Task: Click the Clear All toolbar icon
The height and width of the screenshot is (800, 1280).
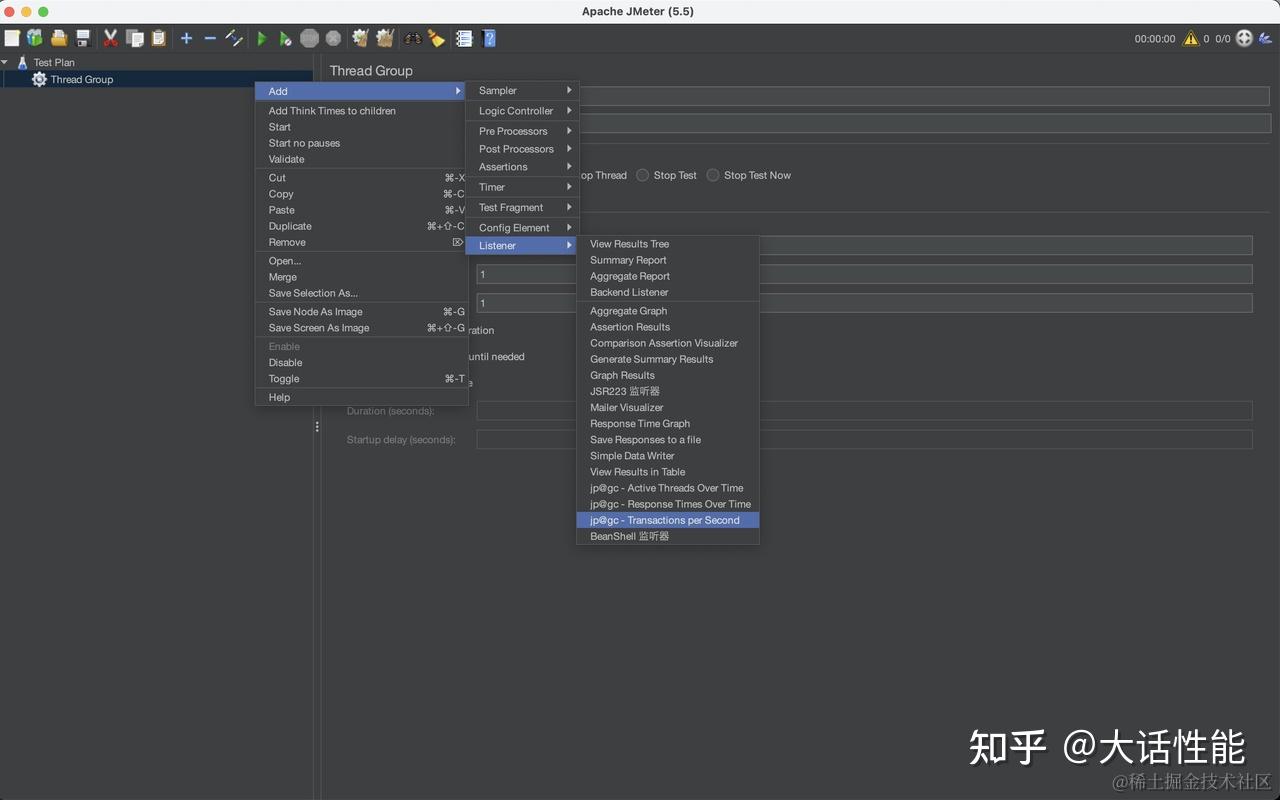Action: click(x=385, y=38)
